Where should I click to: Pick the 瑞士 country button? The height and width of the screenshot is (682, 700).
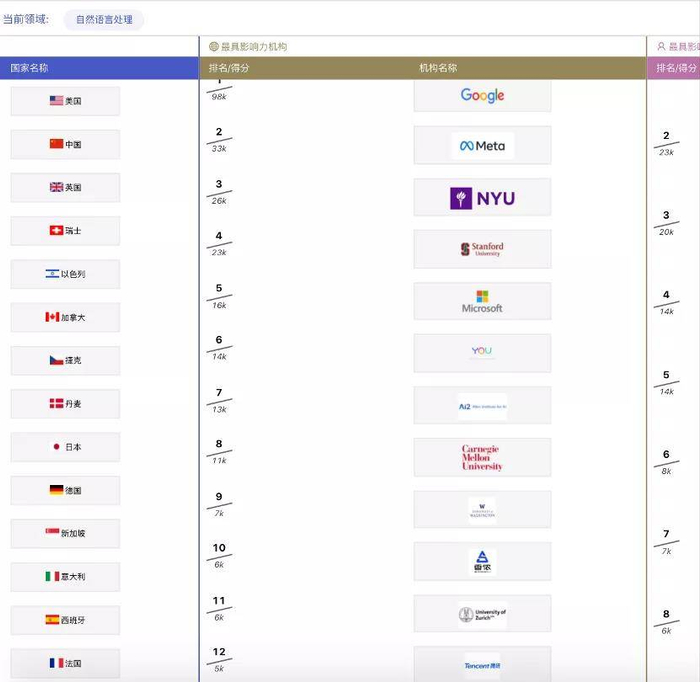(x=65, y=231)
